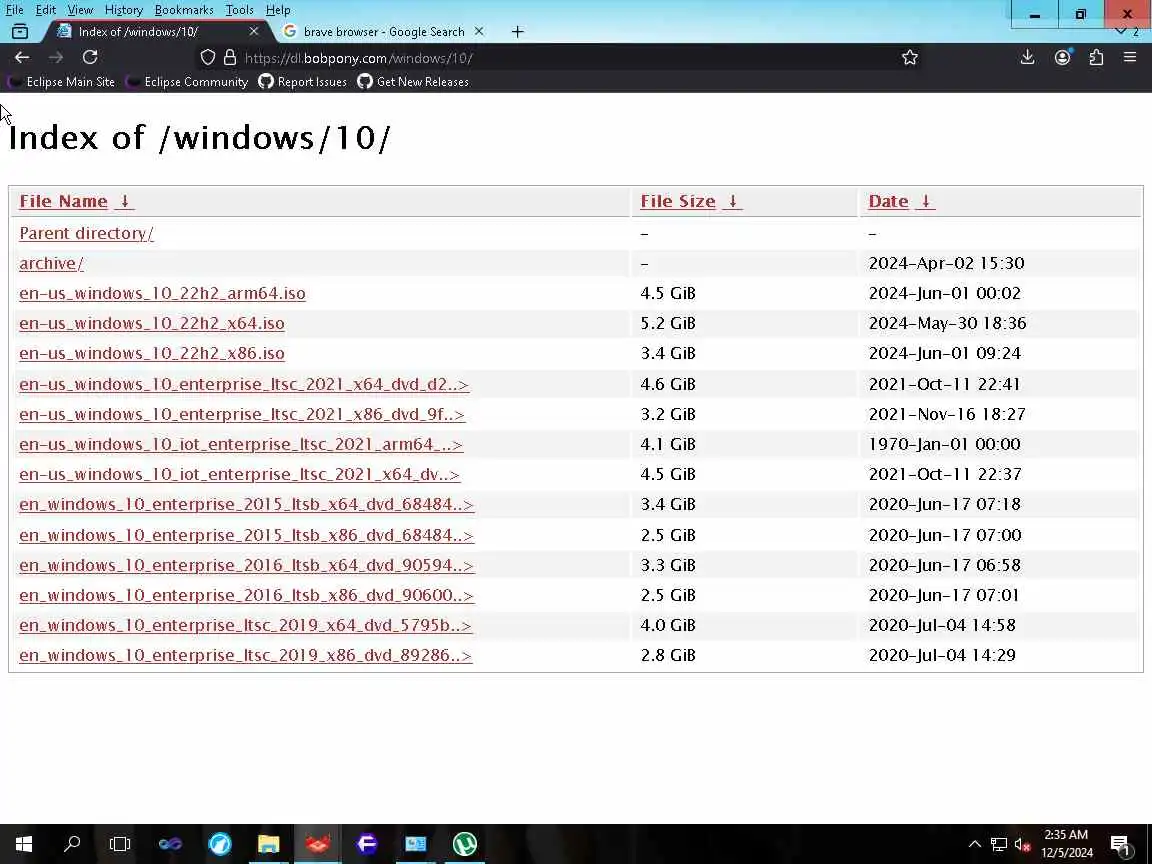Image resolution: width=1152 pixels, height=864 pixels.
Task: Select the 5.2 GiB file size cell
Action: pos(668,323)
